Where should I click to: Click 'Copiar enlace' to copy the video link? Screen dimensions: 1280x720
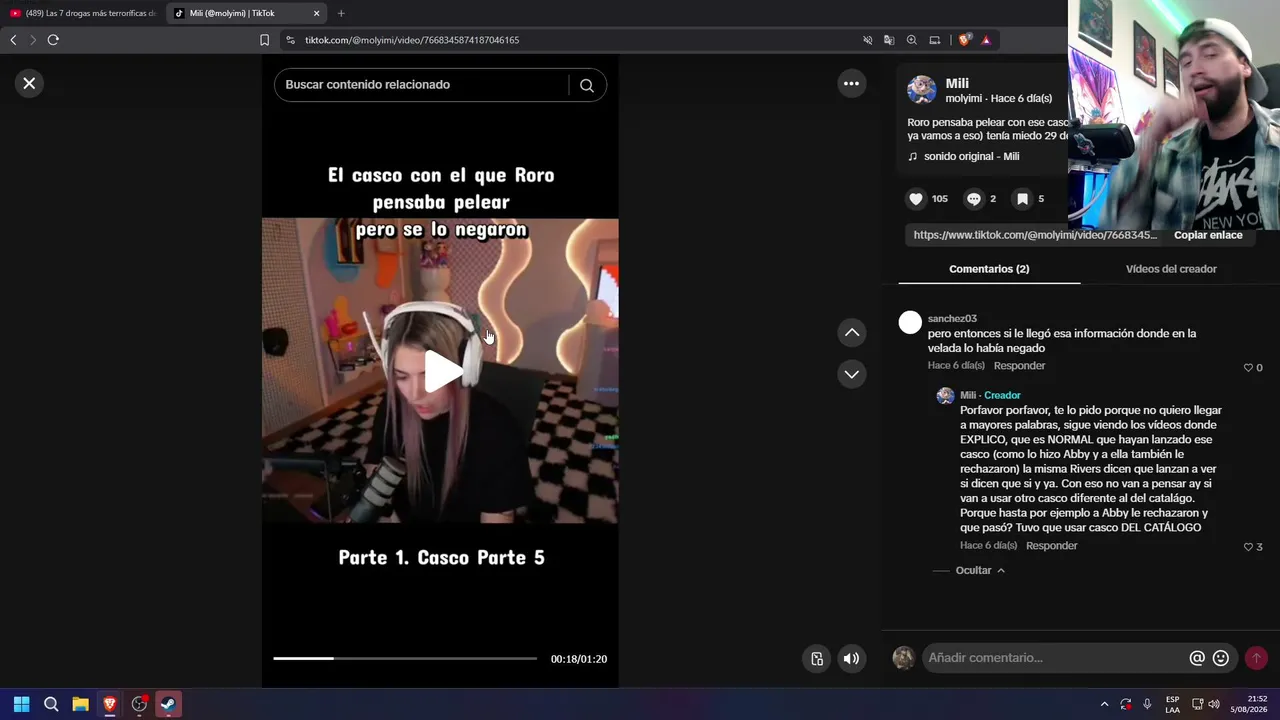pos(1208,235)
